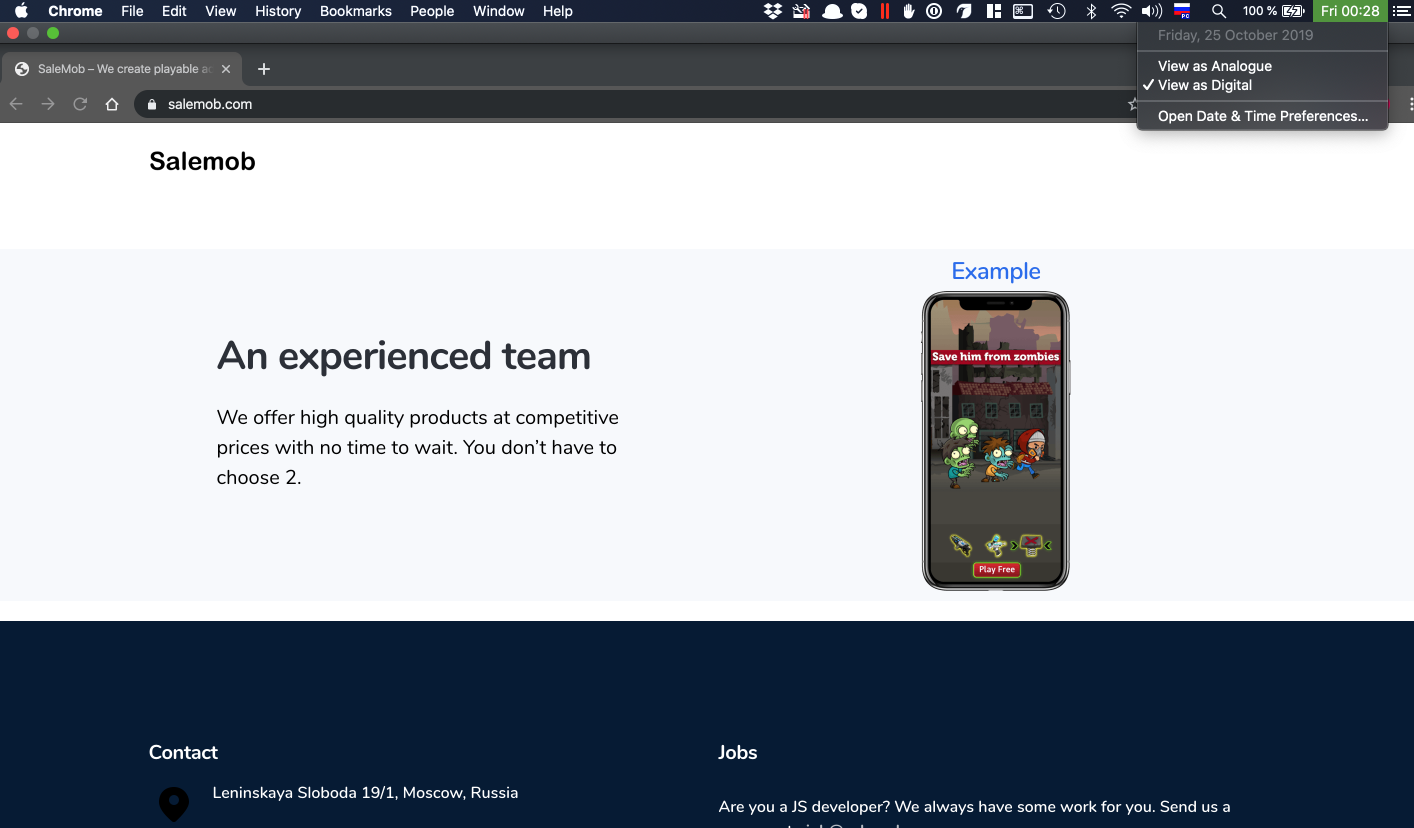Open the Wi-Fi status menu
The image size is (1414, 828).
(x=1121, y=11)
